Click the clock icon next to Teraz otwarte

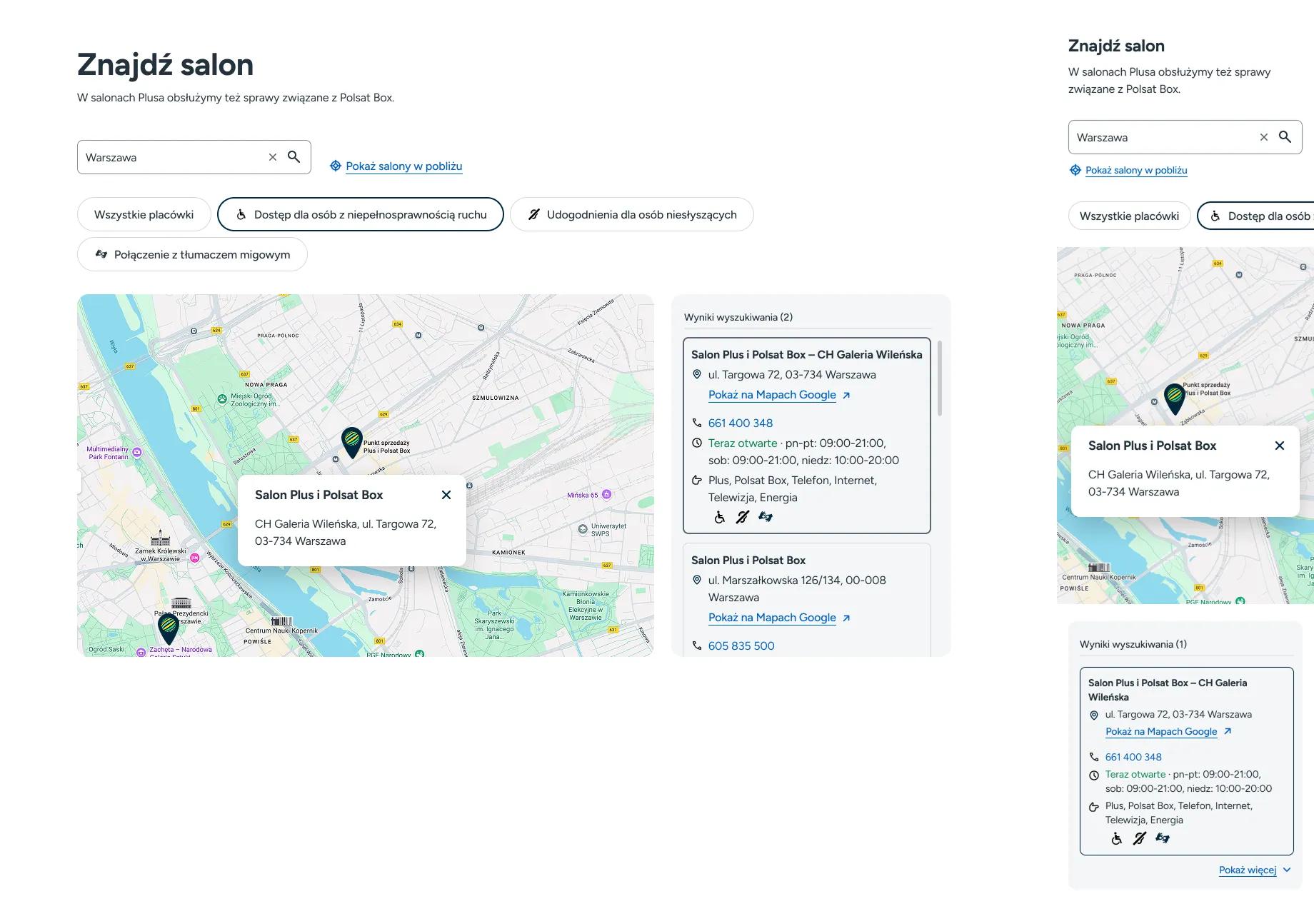tap(696, 443)
